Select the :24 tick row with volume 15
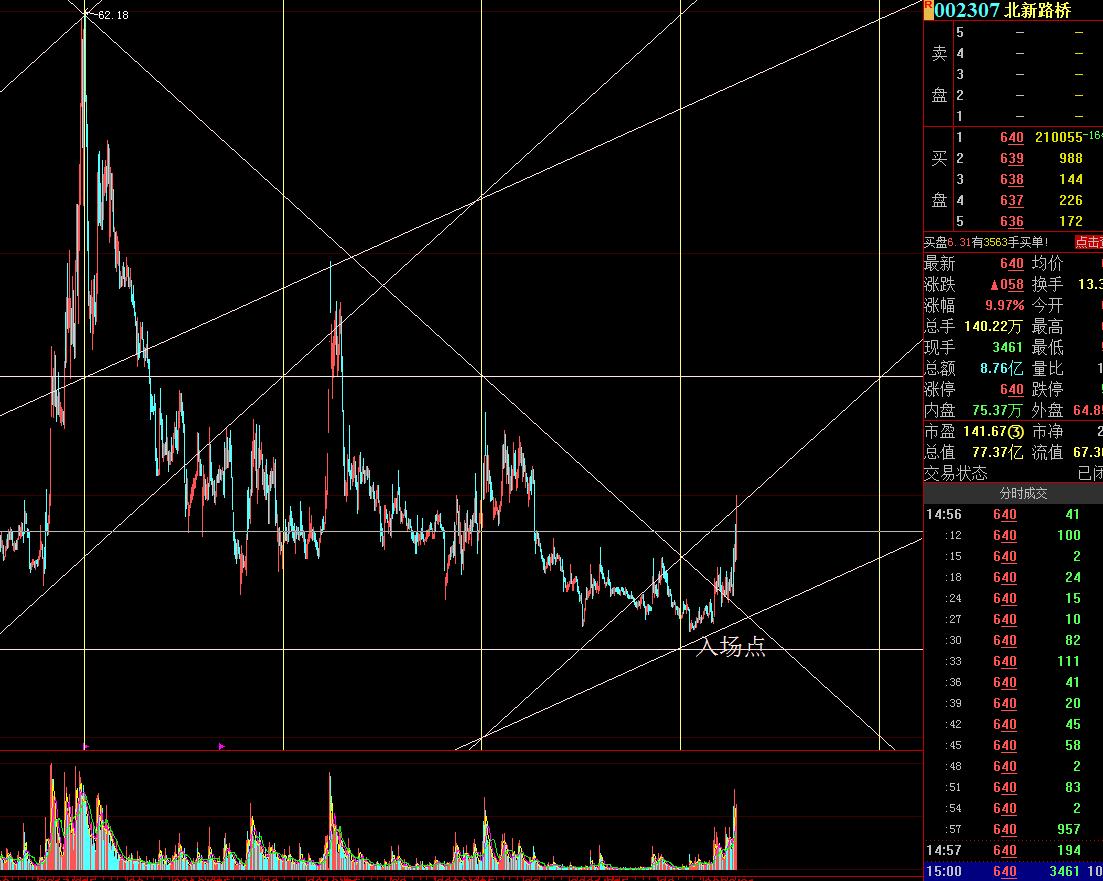This screenshot has width=1103, height=881. (x=1013, y=598)
